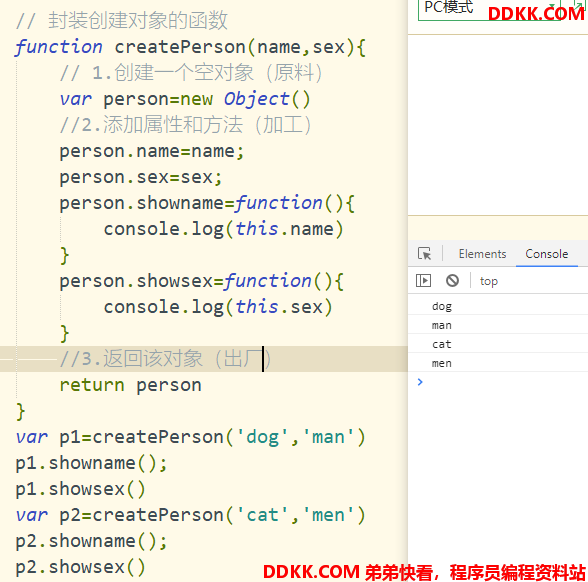Click the person.showsex function assignment line

[201, 281]
